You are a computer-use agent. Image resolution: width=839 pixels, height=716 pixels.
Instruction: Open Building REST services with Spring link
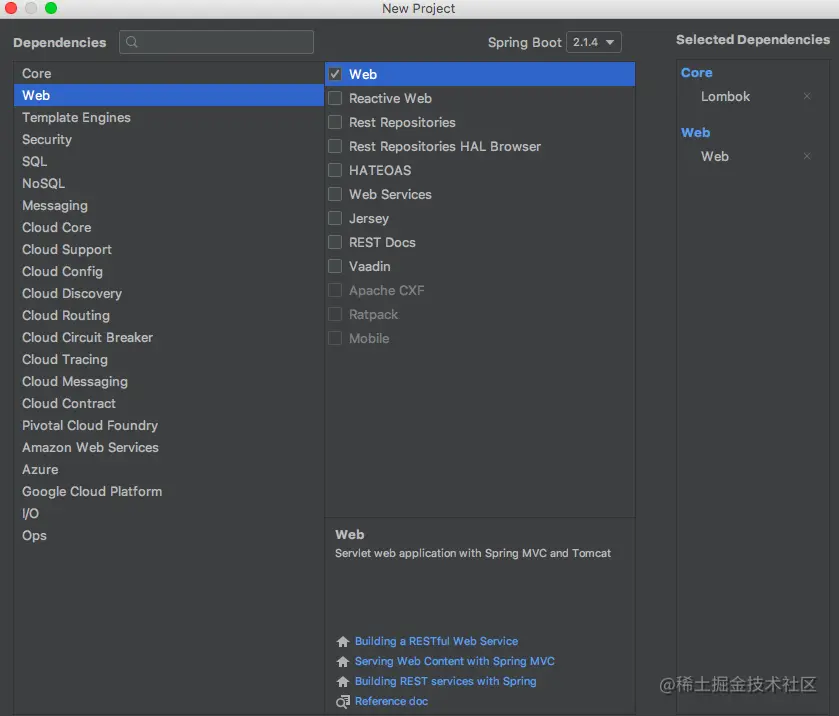click(446, 681)
